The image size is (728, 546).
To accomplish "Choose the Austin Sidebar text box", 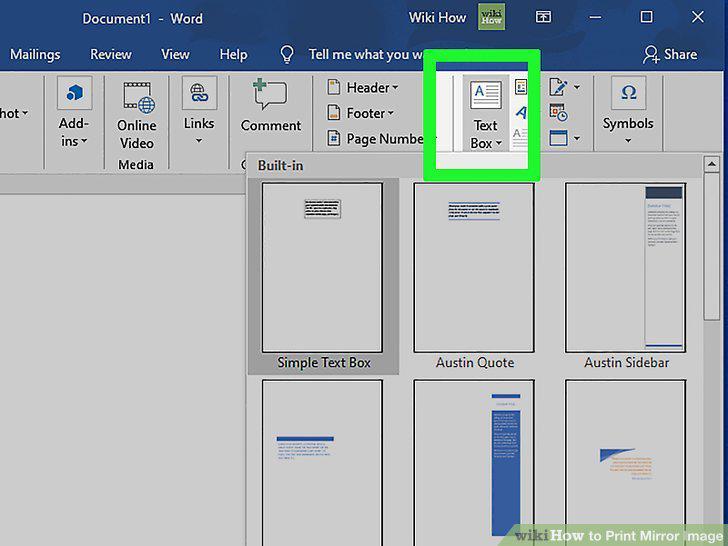I will coord(625,276).
